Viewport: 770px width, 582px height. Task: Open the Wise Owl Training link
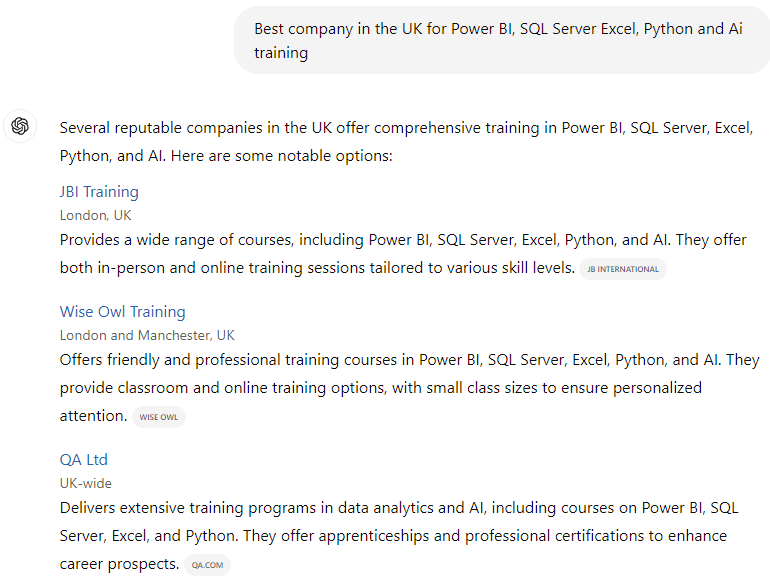[123, 311]
